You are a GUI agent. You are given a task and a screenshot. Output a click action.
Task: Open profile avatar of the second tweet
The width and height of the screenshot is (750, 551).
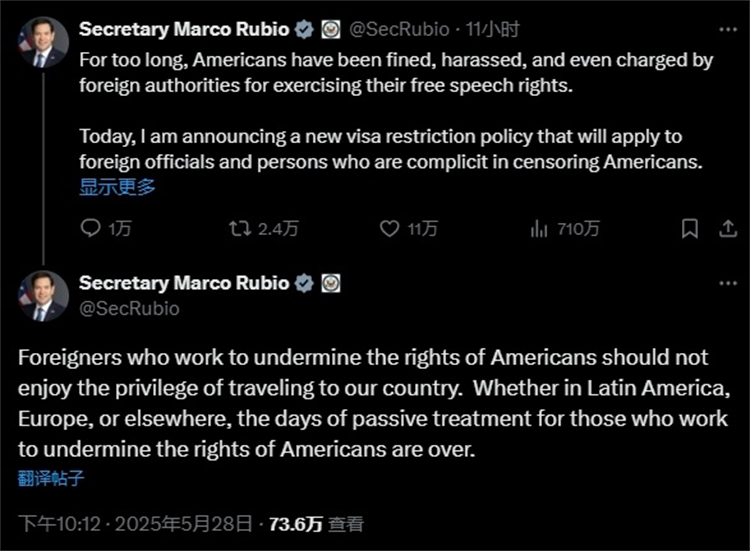click(42, 296)
